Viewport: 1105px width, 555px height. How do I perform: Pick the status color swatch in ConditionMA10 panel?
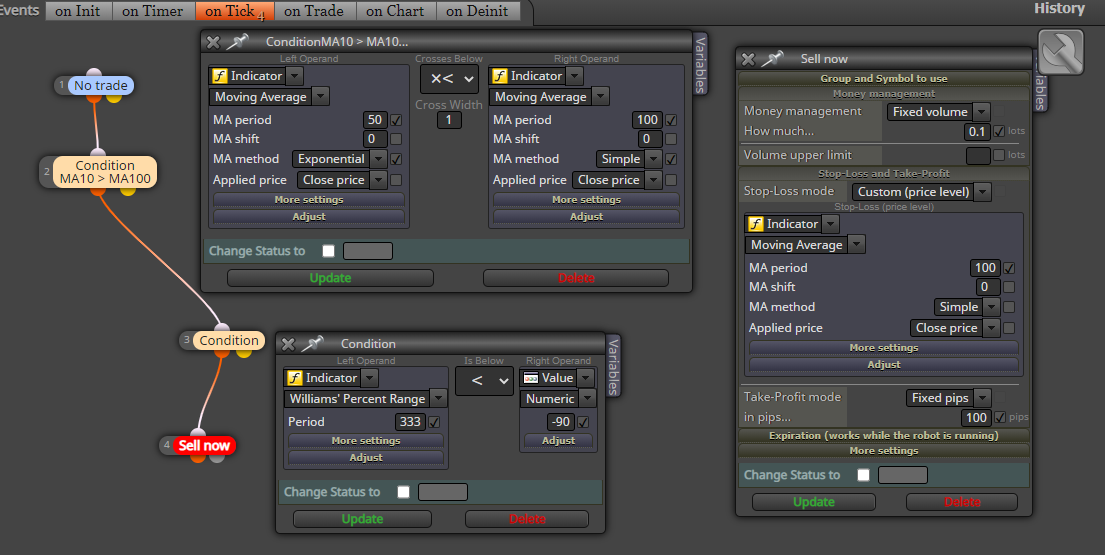368,251
